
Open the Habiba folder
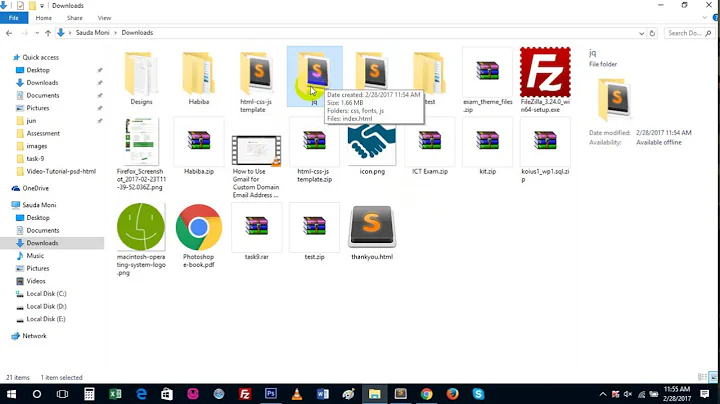point(198,76)
